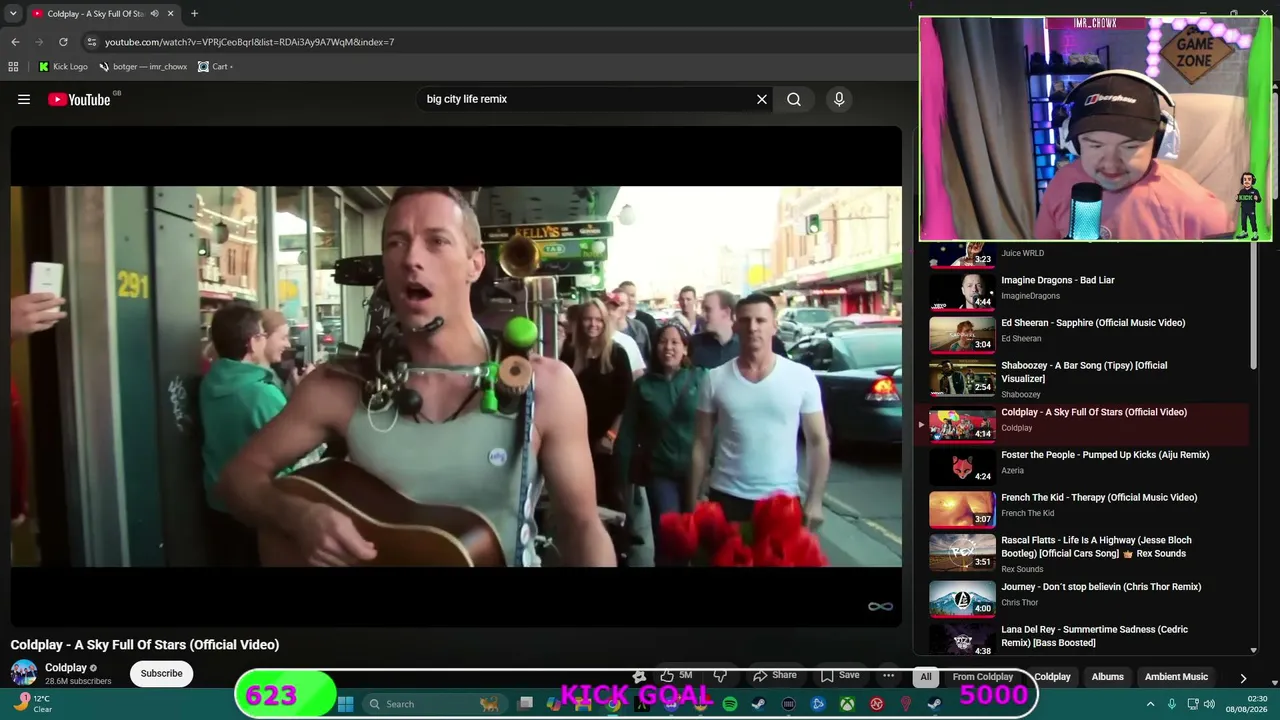Open the Coldplay channel avatar

[24, 673]
